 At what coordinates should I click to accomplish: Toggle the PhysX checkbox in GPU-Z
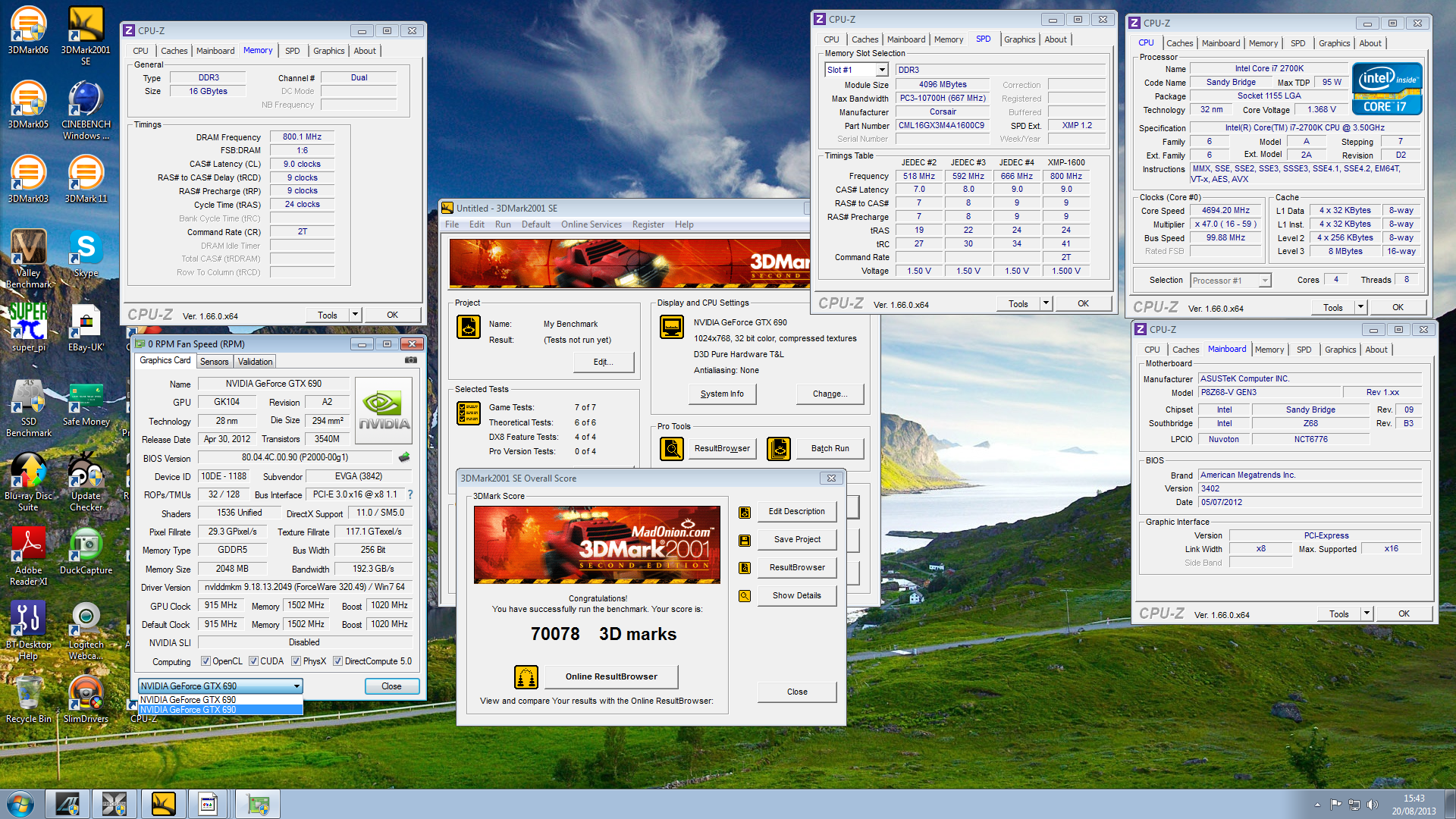click(x=296, y=661)
